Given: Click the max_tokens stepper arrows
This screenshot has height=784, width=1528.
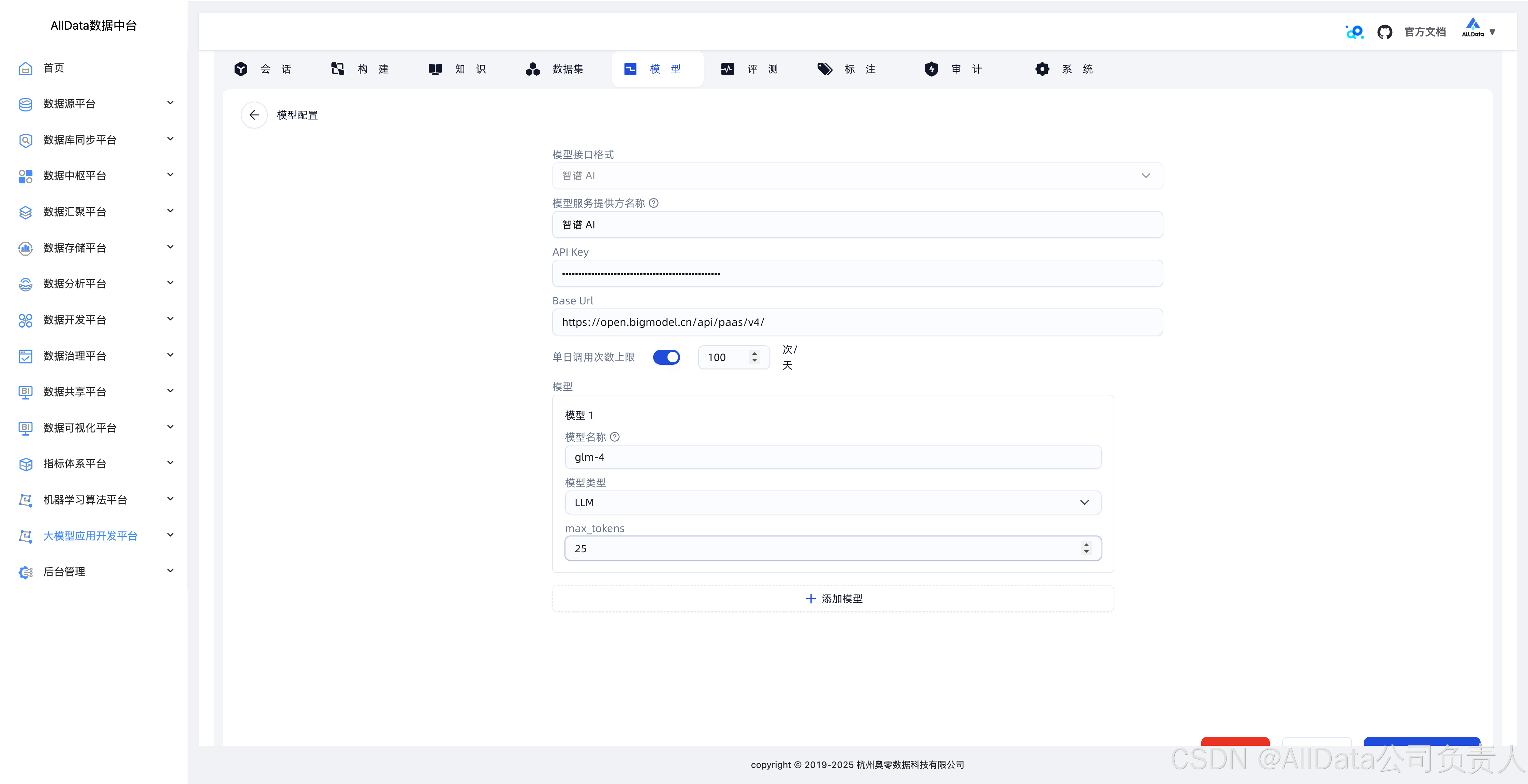Looking at the screenshot, I should 1086,548.
